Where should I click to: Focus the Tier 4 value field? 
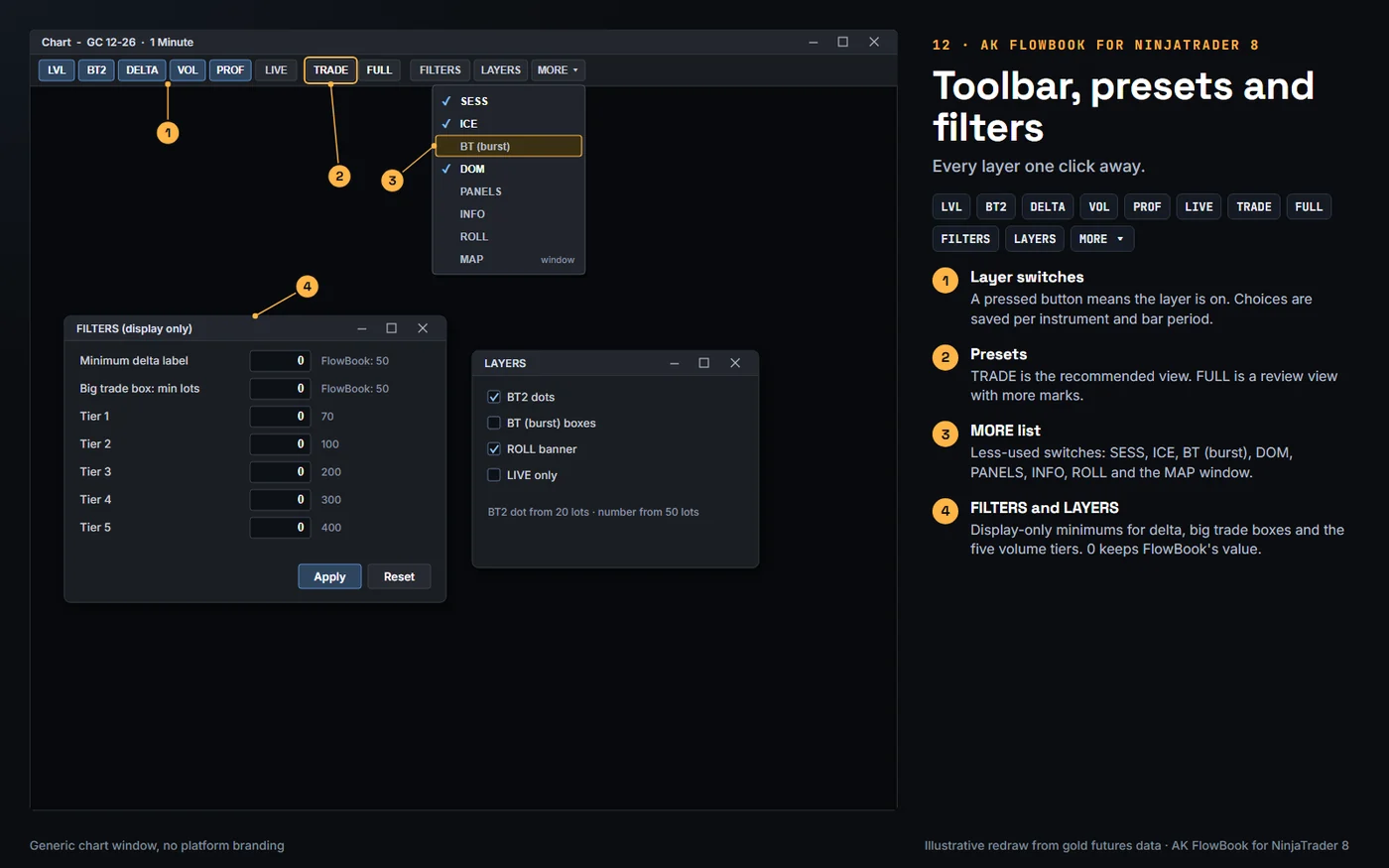pos(281,500)
